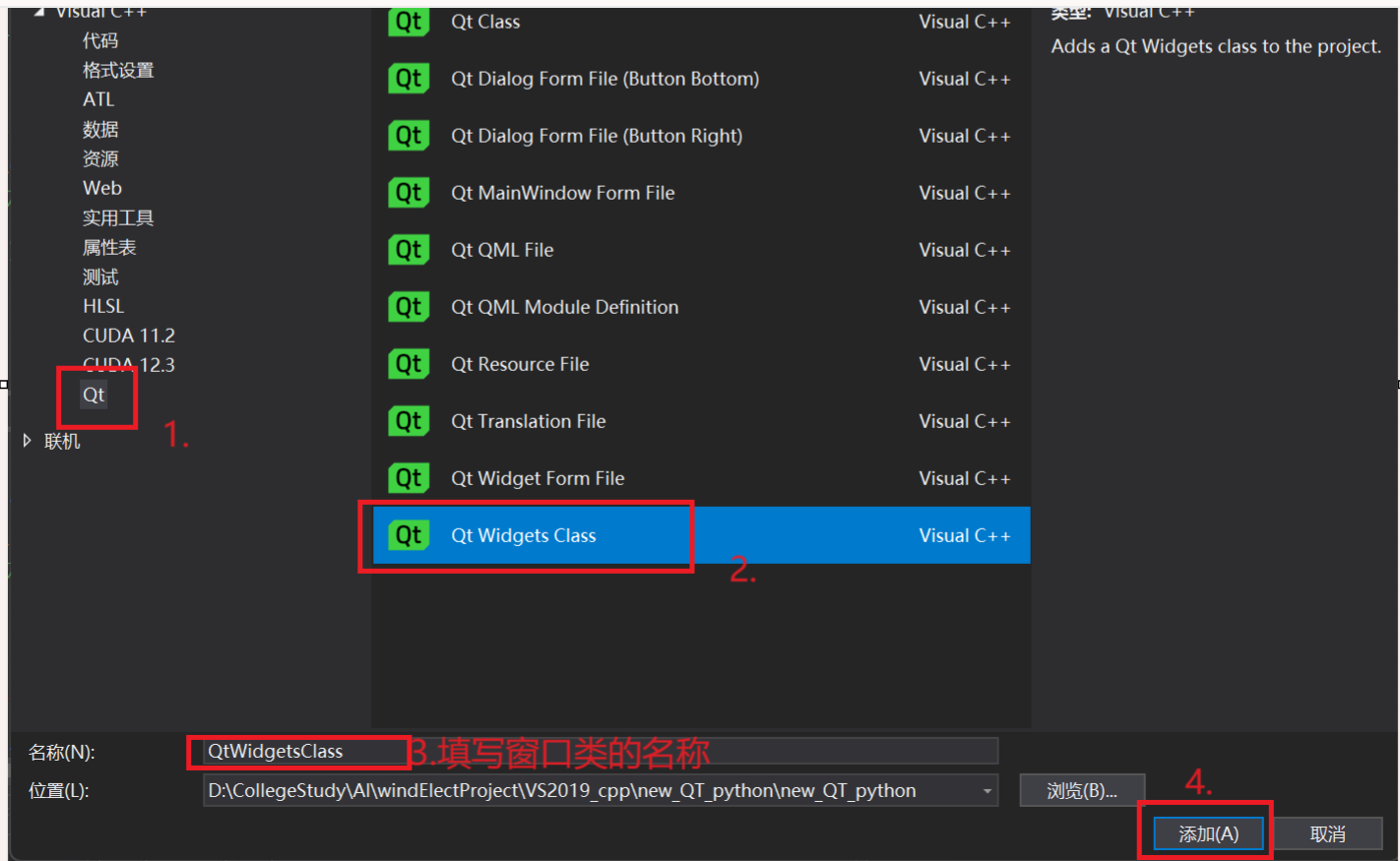The image size is (1400, 861).
Task: Click the 浏览(B)... button
Action: pos(1082,791)
